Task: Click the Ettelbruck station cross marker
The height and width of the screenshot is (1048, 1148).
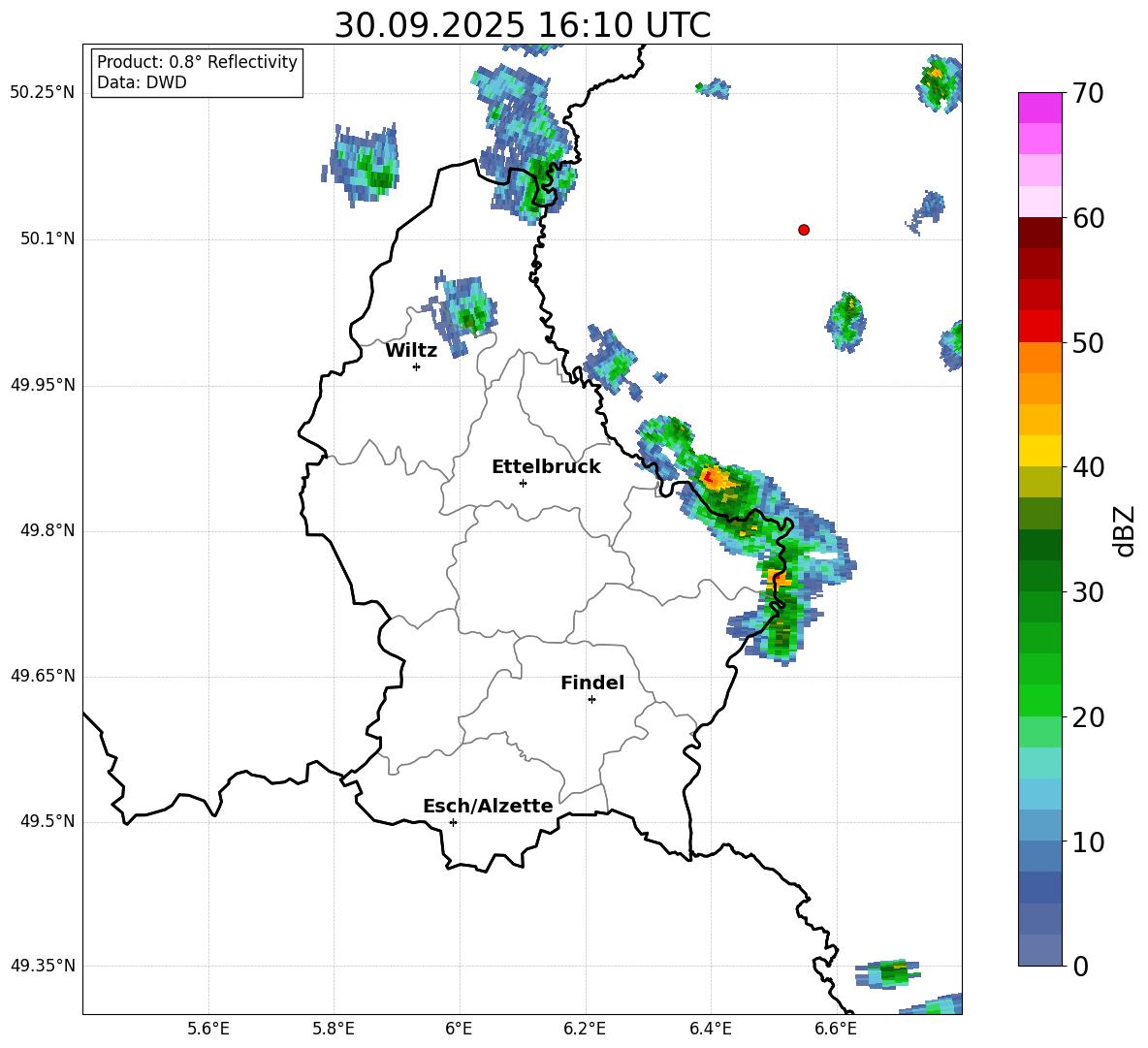Action: point(523,483)
